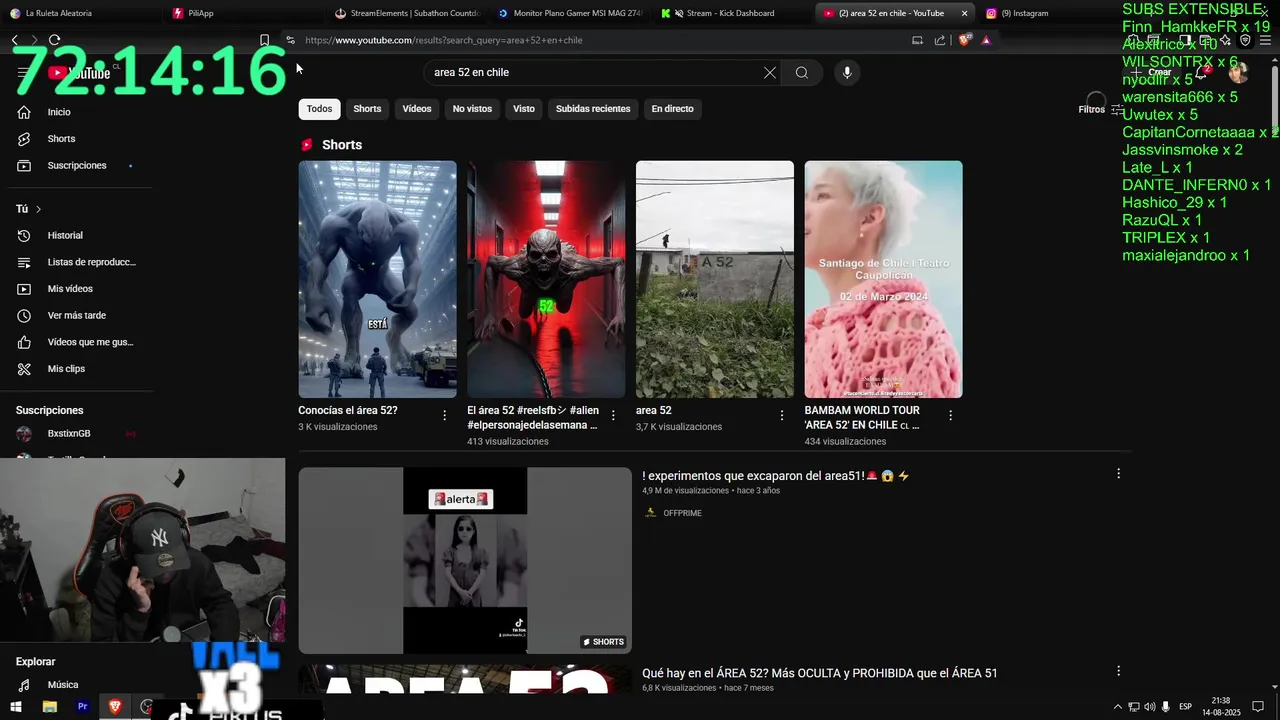
Task: Go back in the browser
Action: pos(15,40)
